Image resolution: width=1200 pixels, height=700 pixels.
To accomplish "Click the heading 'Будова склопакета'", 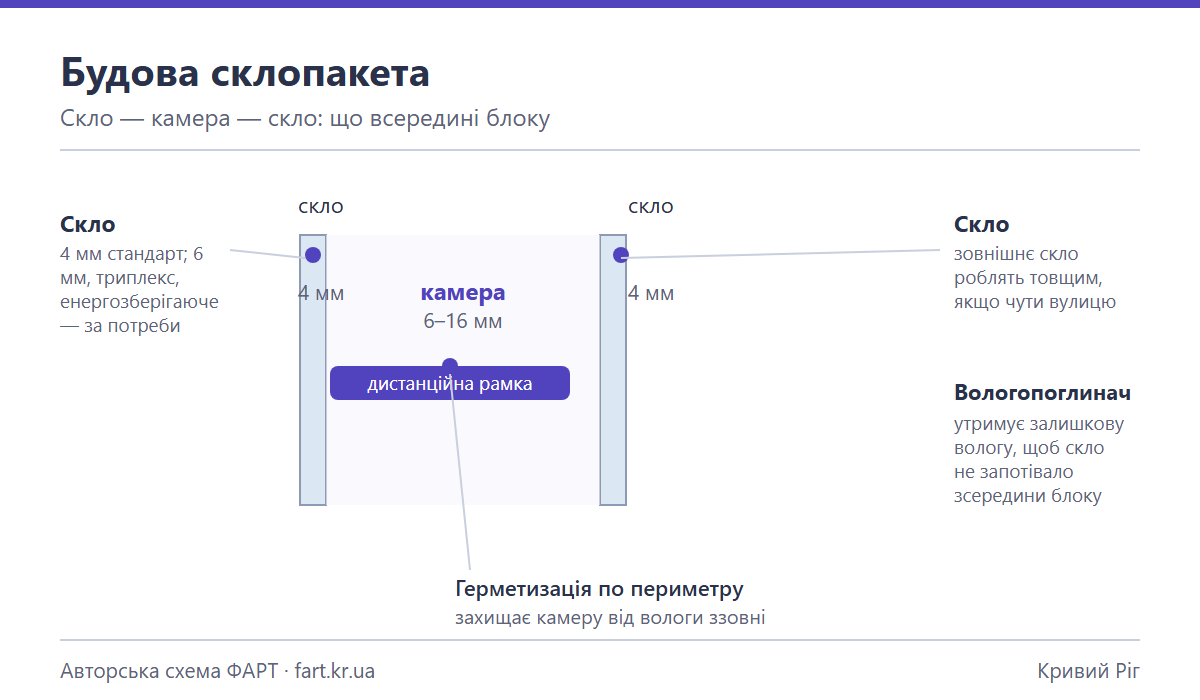I will point(245,73).
